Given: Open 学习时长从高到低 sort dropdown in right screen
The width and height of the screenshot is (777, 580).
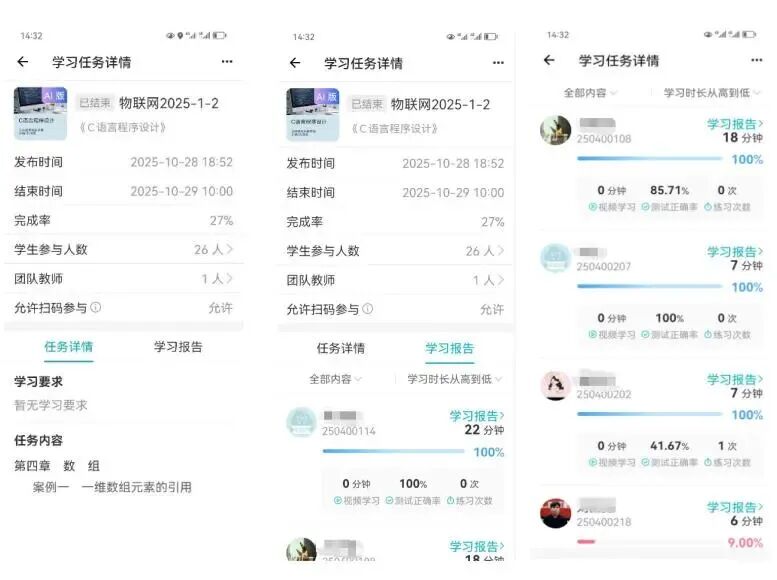Looking at the screenshot, I should (712, 93).
